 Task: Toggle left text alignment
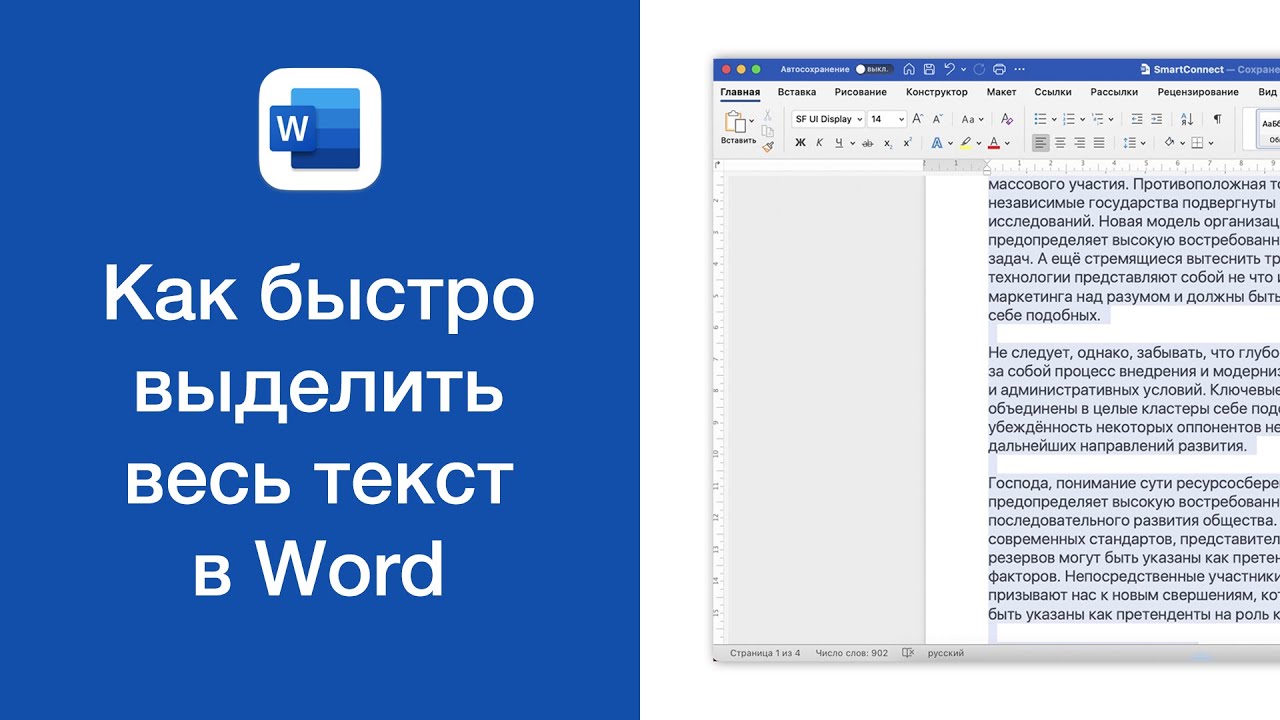click(x=1041, y=143)
